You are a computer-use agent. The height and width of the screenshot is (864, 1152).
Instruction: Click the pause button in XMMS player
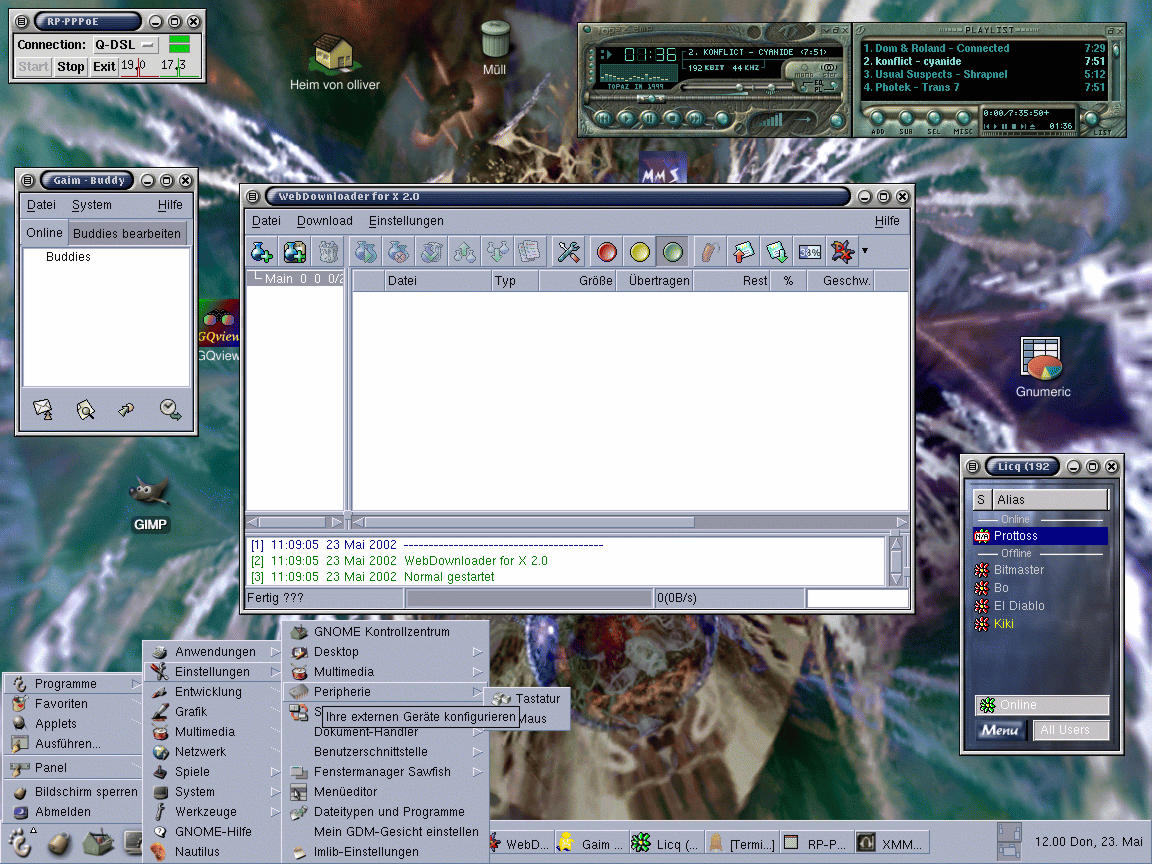649,118
